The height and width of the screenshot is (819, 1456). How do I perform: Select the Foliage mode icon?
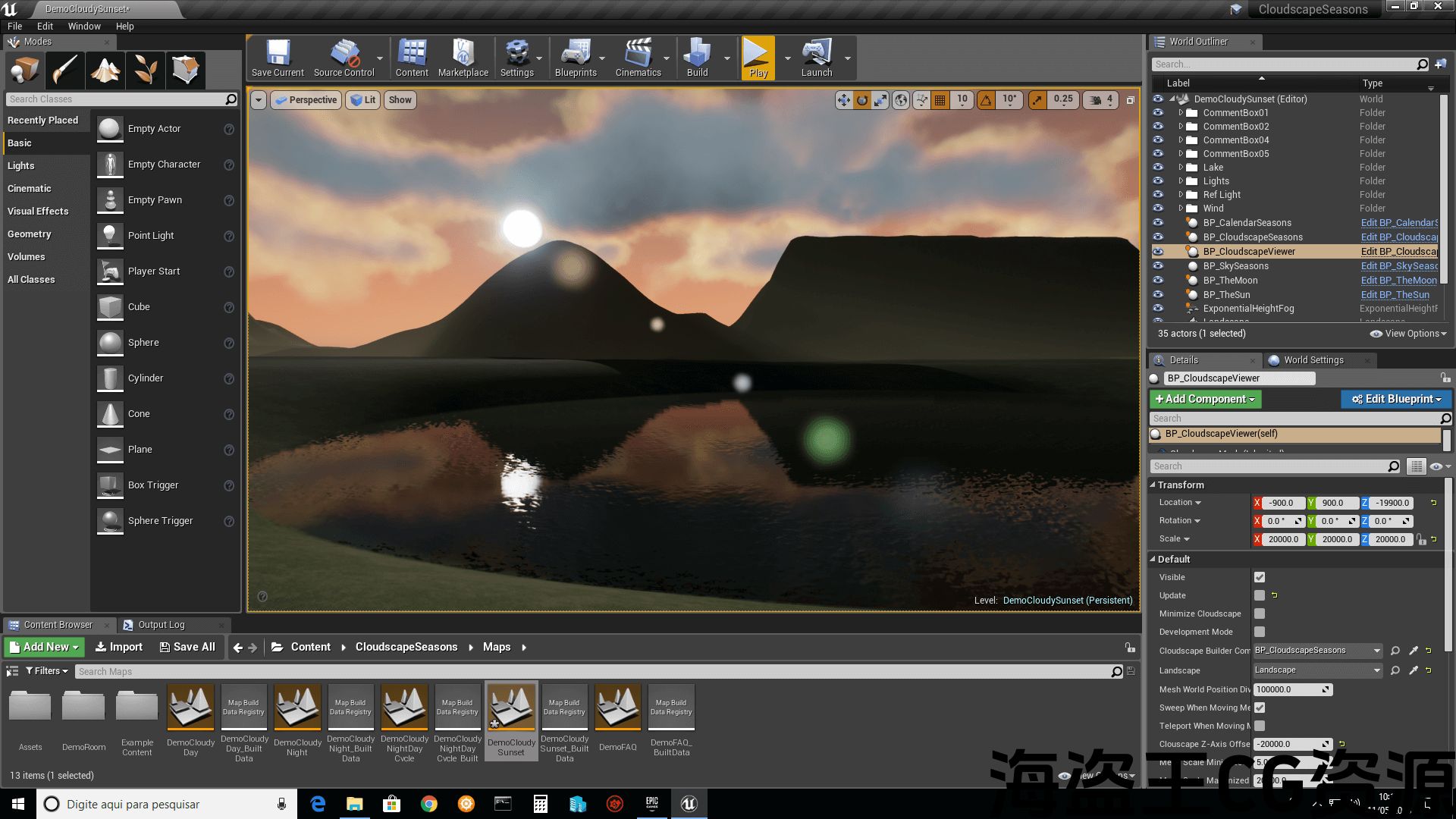(145, 70)
